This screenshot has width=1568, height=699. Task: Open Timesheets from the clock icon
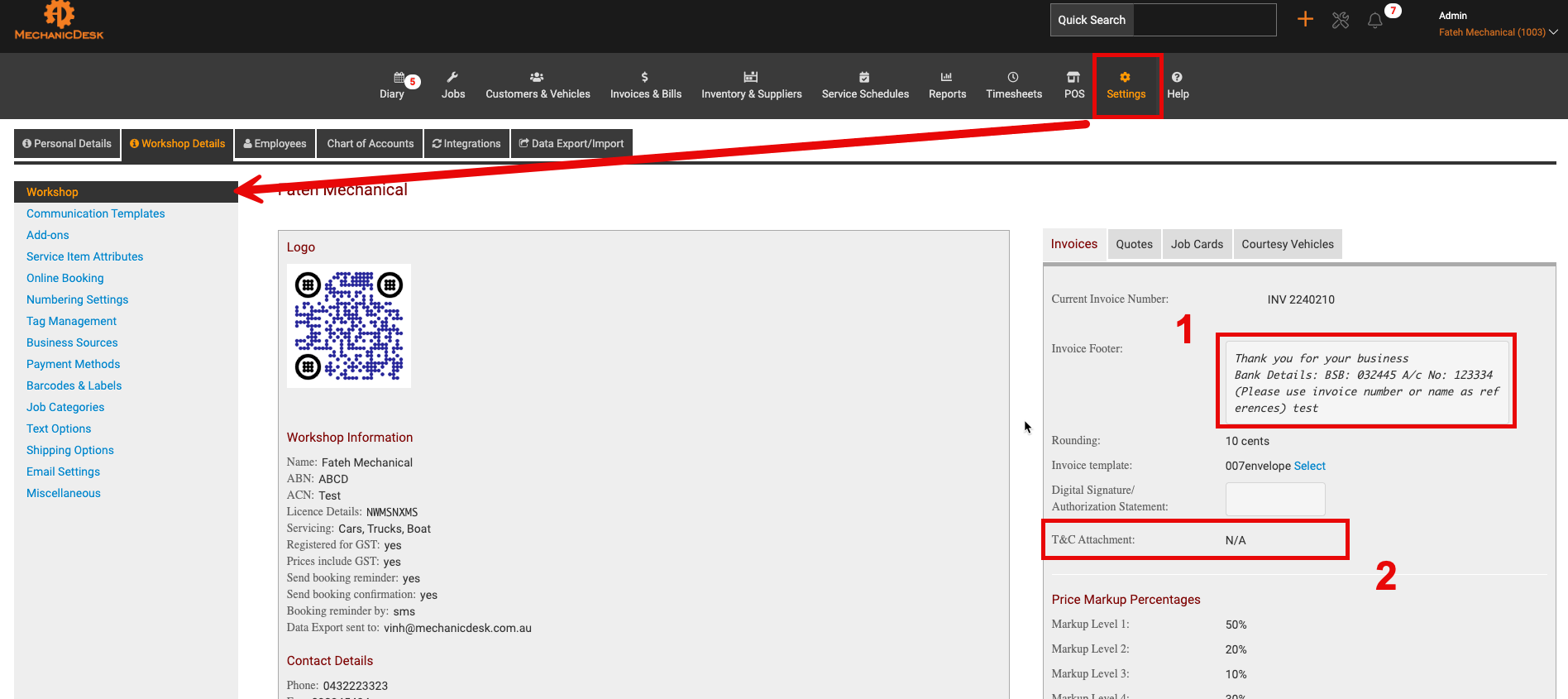click(x=1013, y=78)
